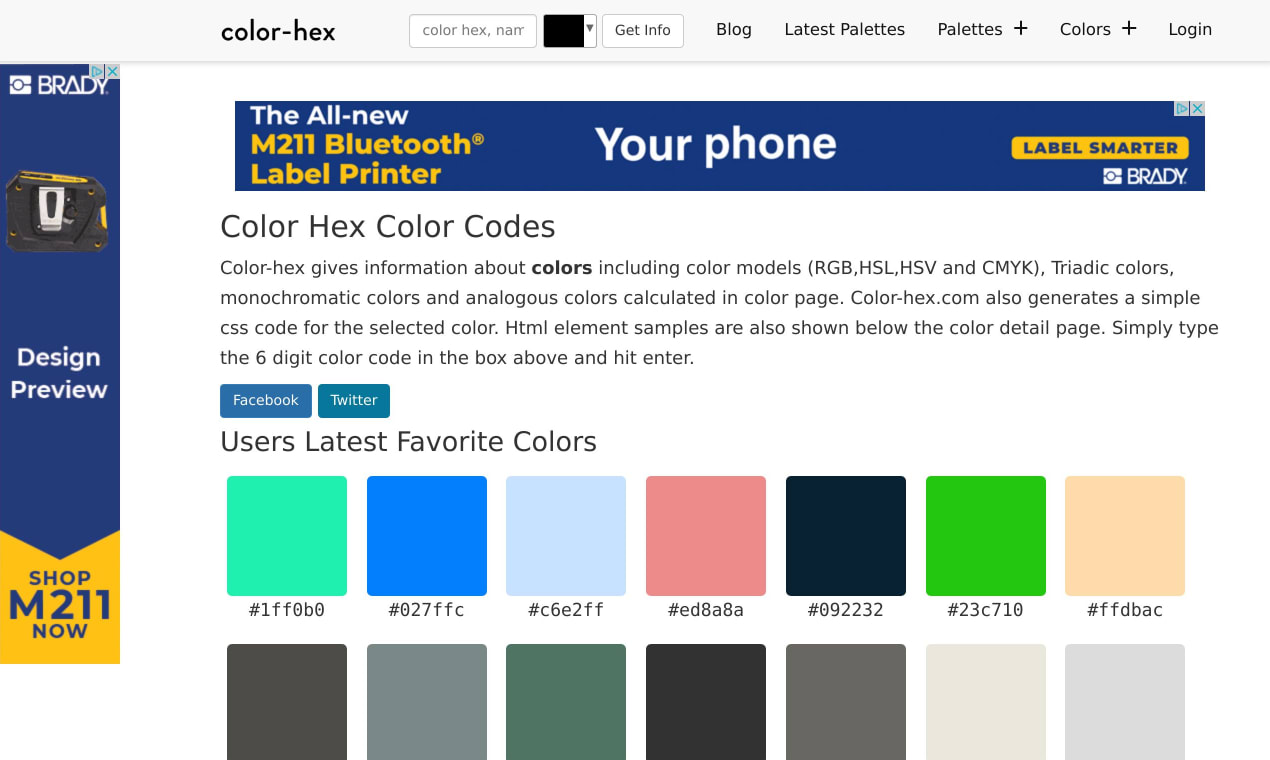
Task: Focus the color hex search field
Action: pos(473,30)
